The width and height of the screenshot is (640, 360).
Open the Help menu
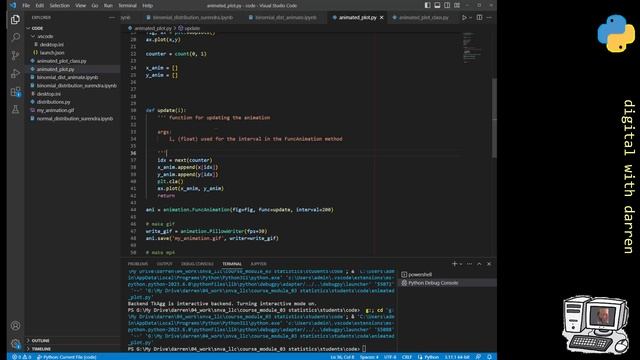[x=148, y=5]
